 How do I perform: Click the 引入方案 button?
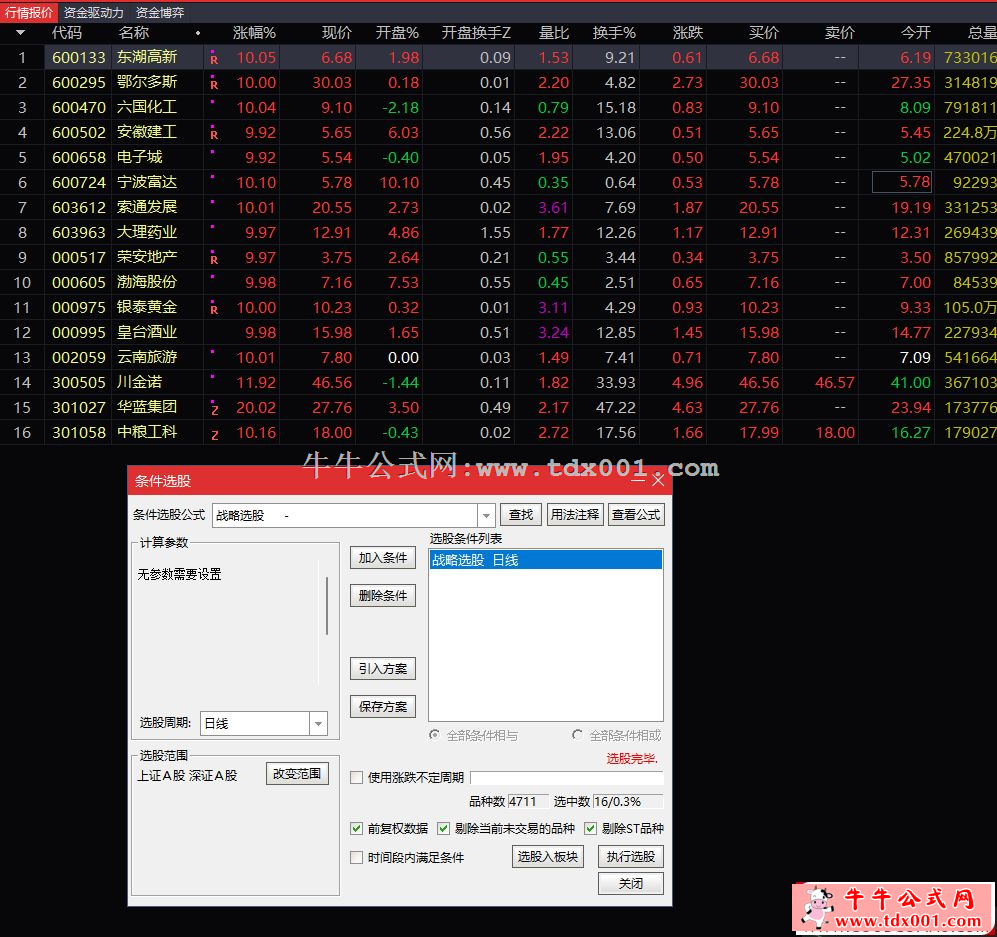click(383, 669)
